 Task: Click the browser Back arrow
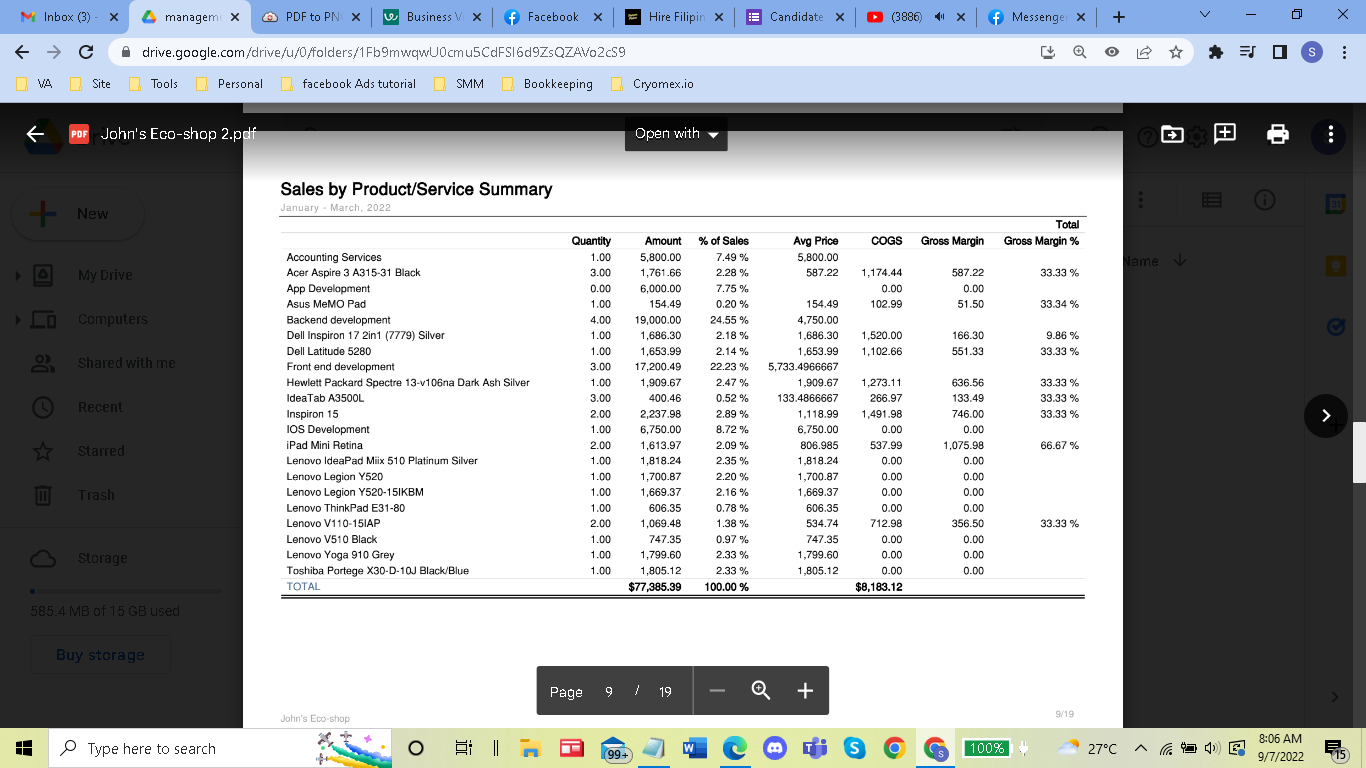point(24,52)
